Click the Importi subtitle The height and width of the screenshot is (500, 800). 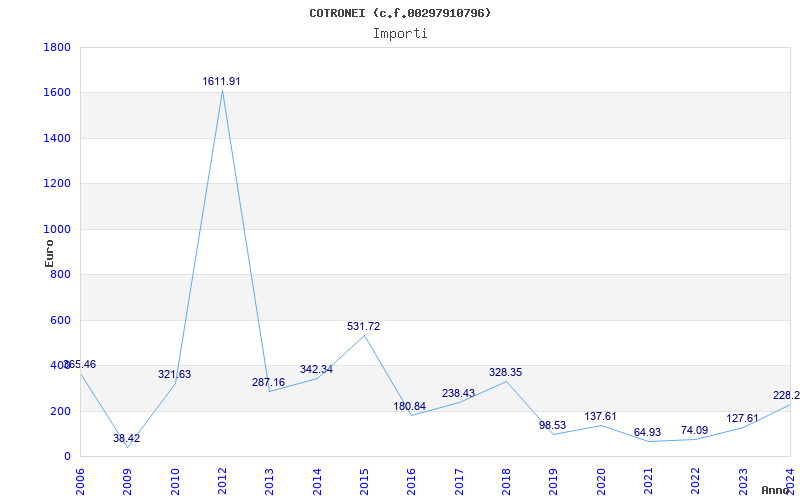[x=400, y=34]
